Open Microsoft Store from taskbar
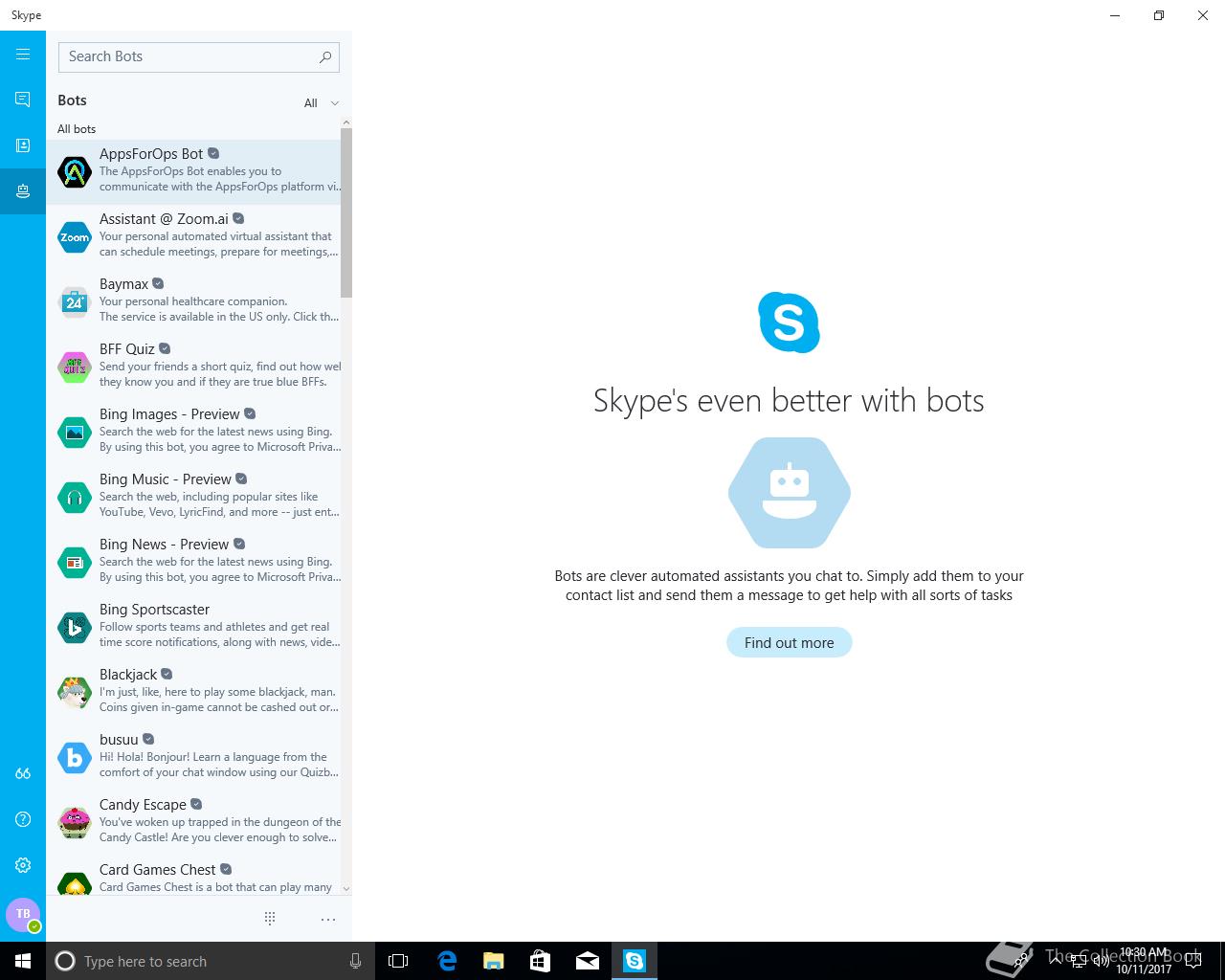The image size is (1225, 980). [x=541, y=961]
